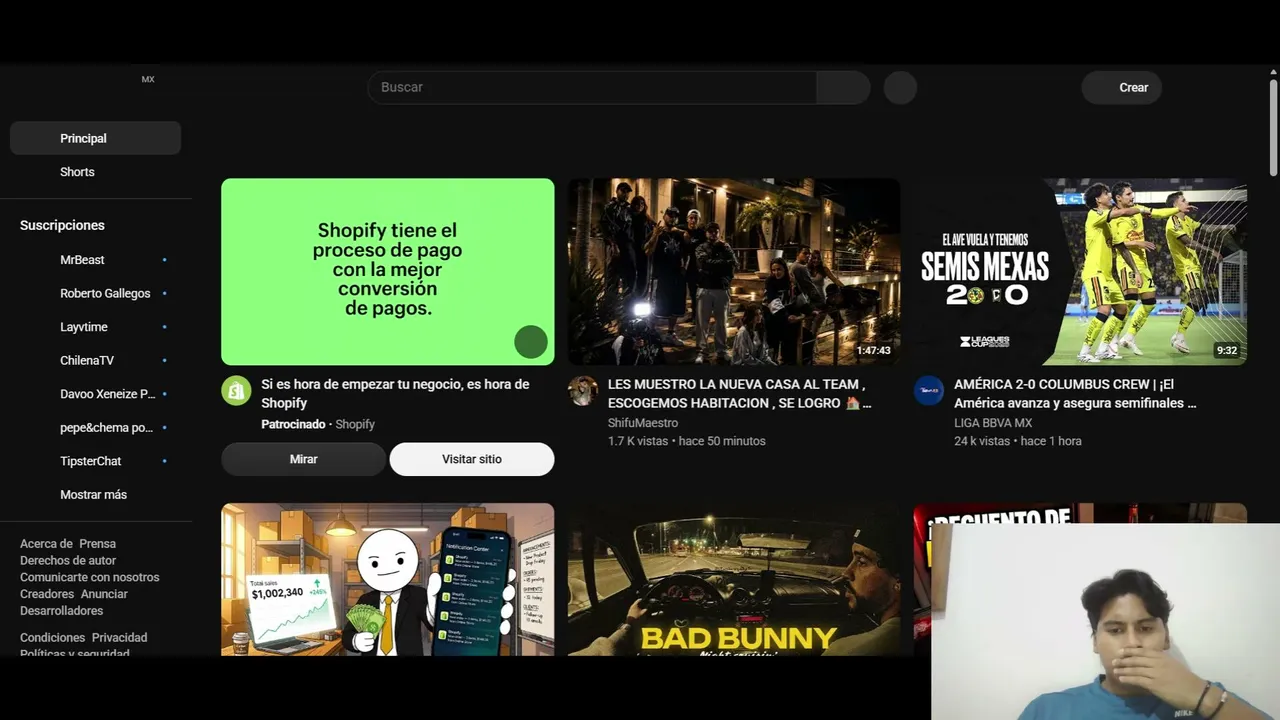Click the Visitar sitio button
The image size is (1280, 720).
pos(472,459)
